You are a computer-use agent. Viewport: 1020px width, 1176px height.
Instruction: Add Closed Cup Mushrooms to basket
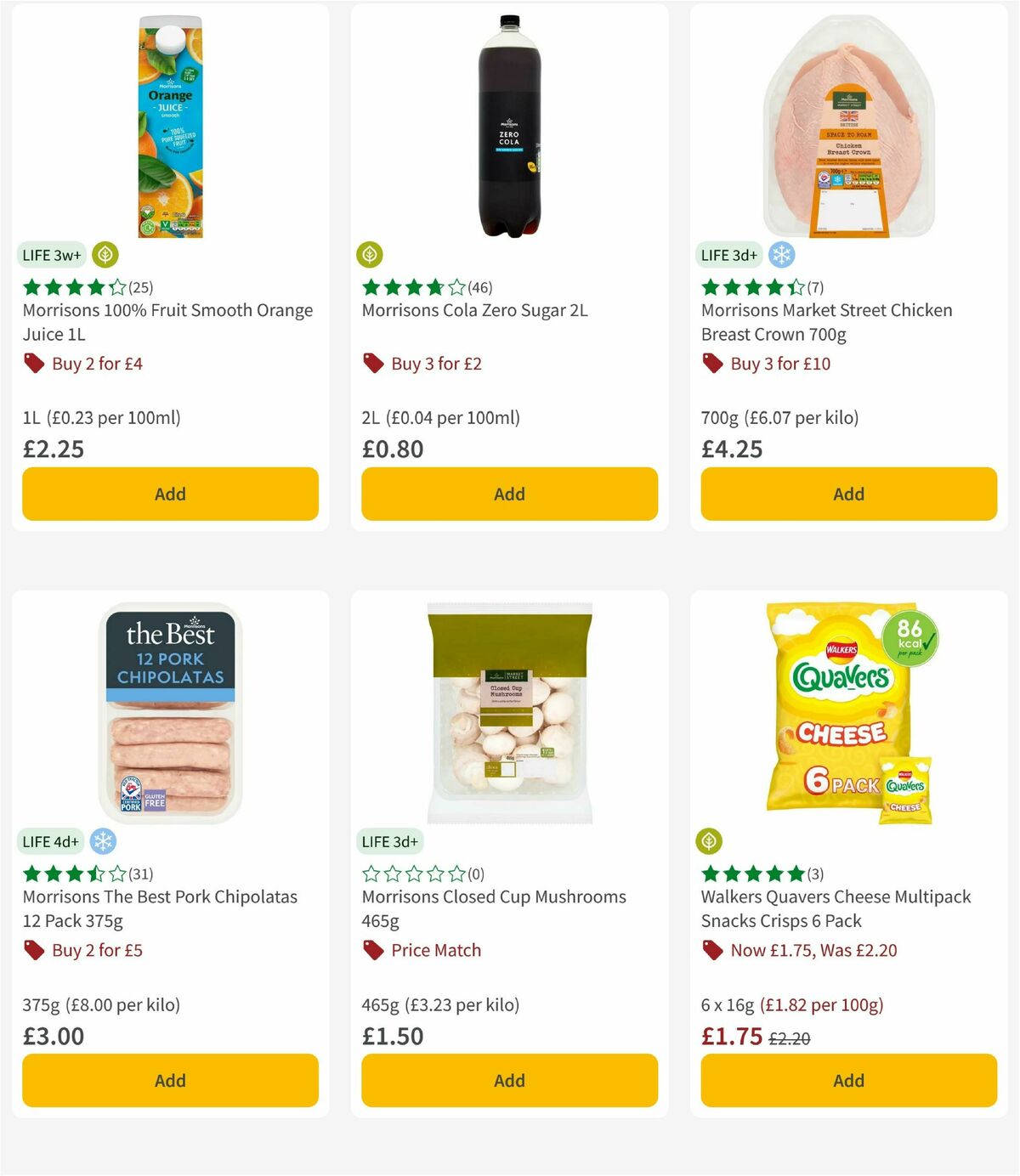click(509, 1080)
